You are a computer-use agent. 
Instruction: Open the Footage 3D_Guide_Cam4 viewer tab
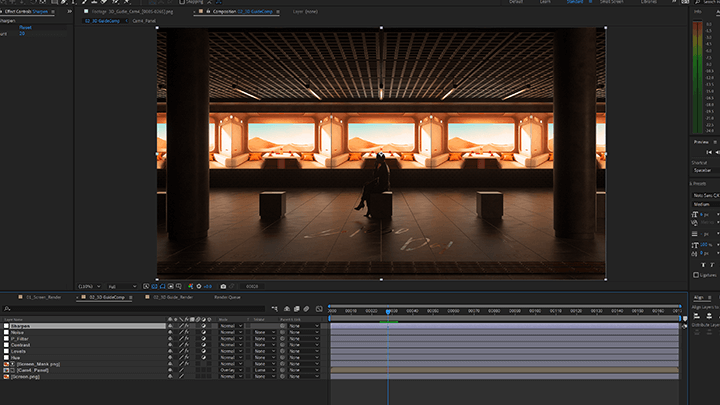[x=132, y=11]
